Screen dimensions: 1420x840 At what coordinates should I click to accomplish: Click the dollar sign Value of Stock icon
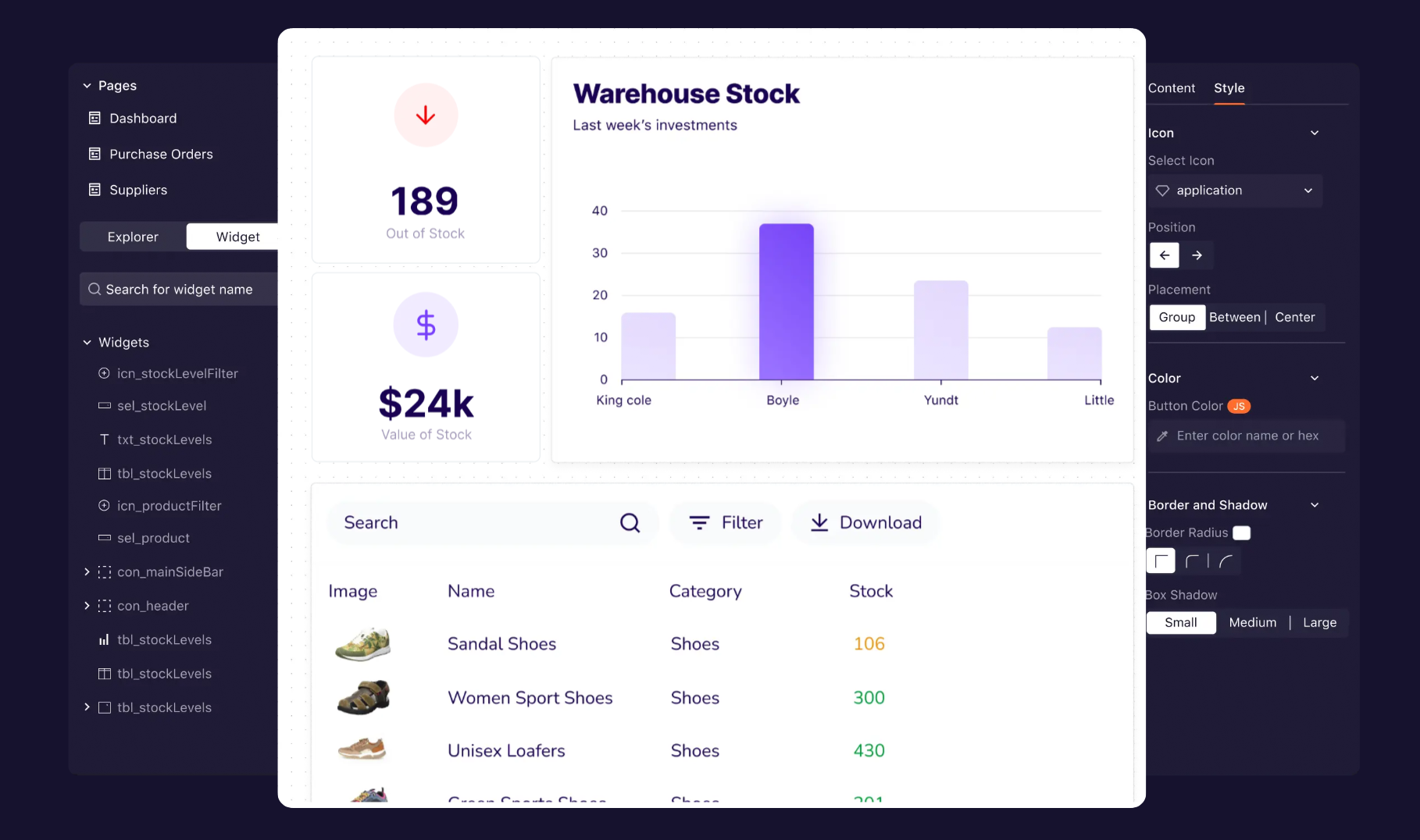(x=425, y=325)
